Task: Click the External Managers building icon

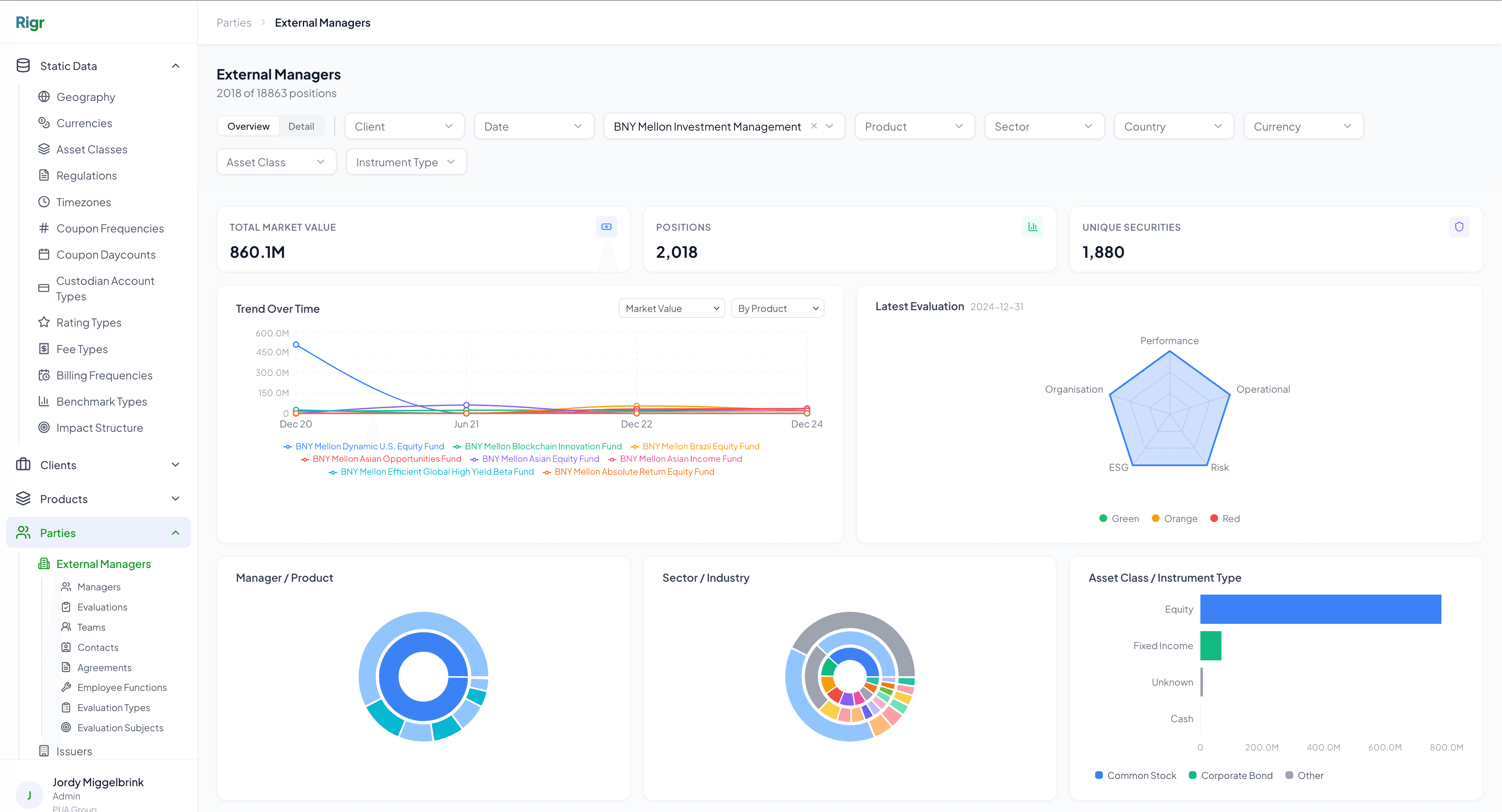Action: 44,564
